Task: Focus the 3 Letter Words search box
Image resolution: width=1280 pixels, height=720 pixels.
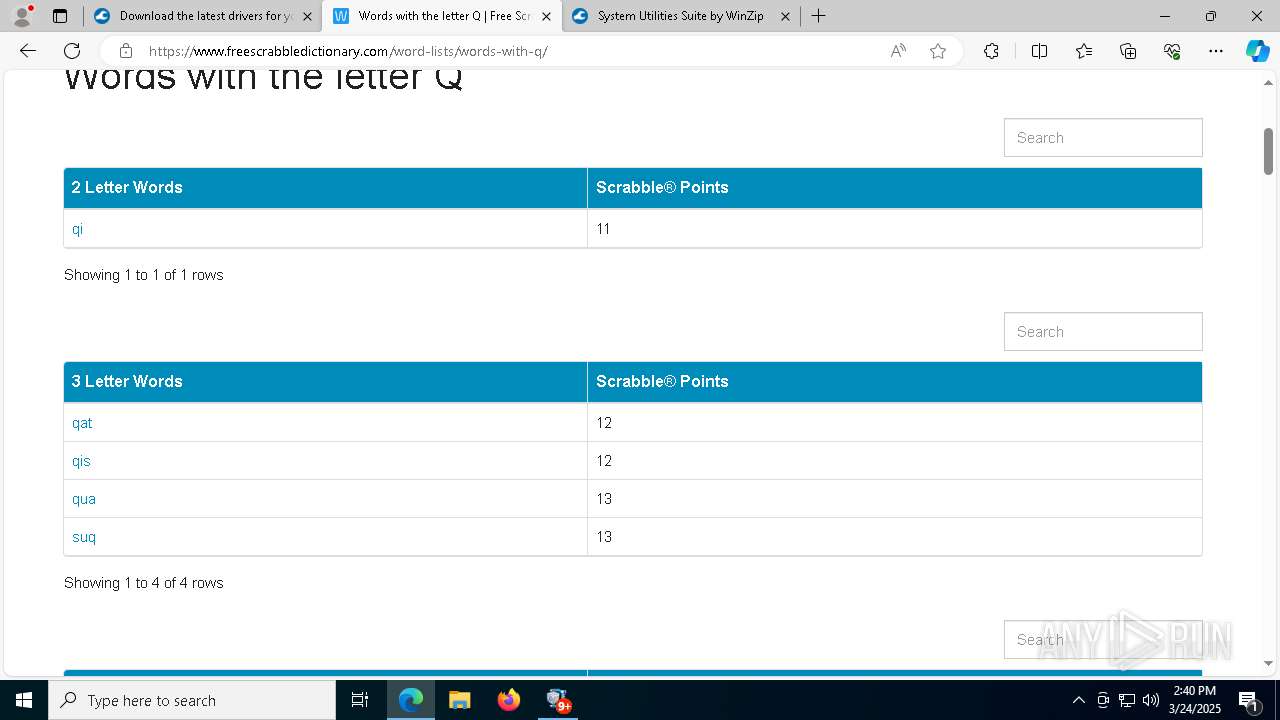Action: pyautogui.click(x=1103, y=332)
